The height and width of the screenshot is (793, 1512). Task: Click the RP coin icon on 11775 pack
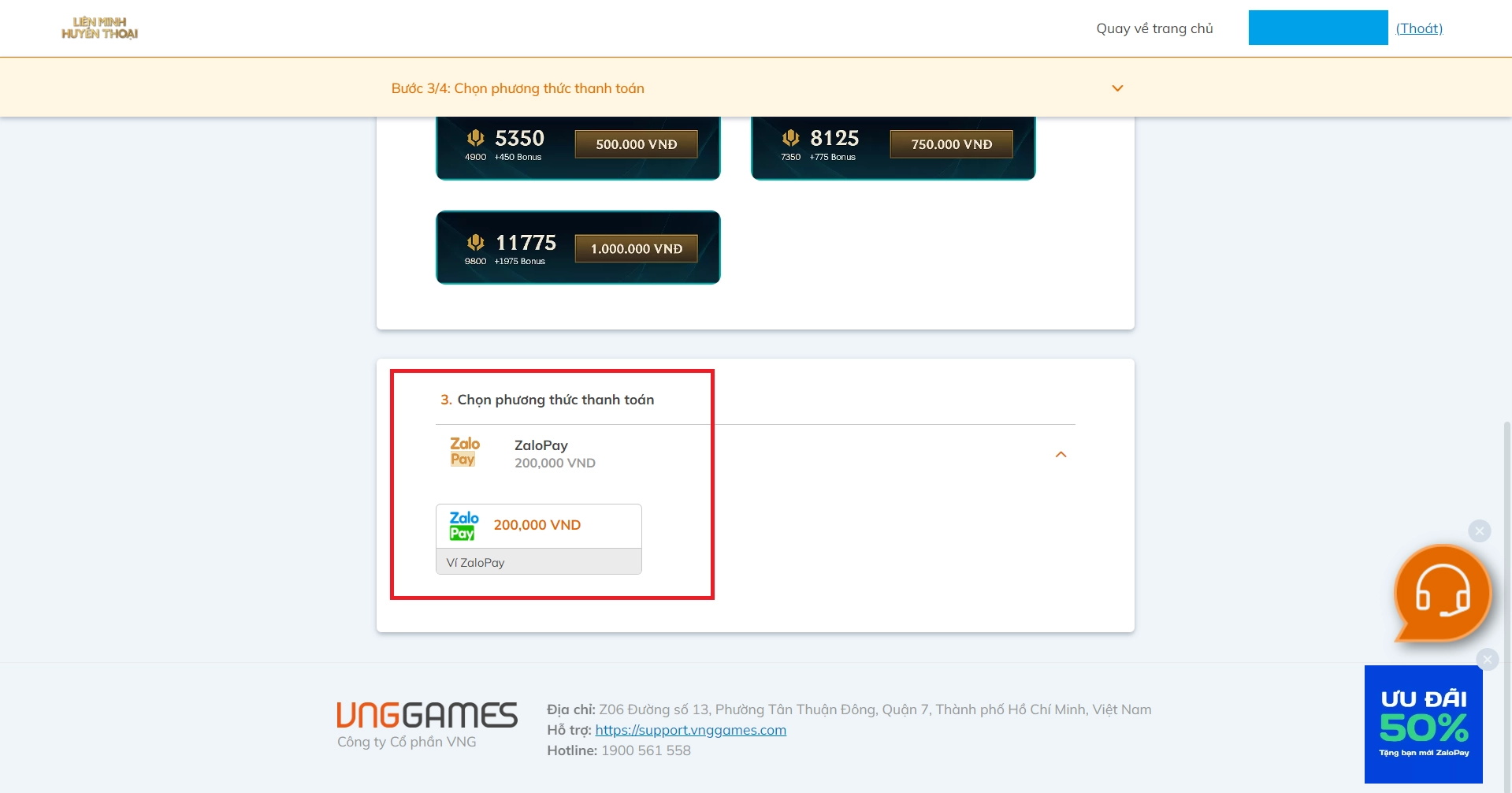[475, 242]
